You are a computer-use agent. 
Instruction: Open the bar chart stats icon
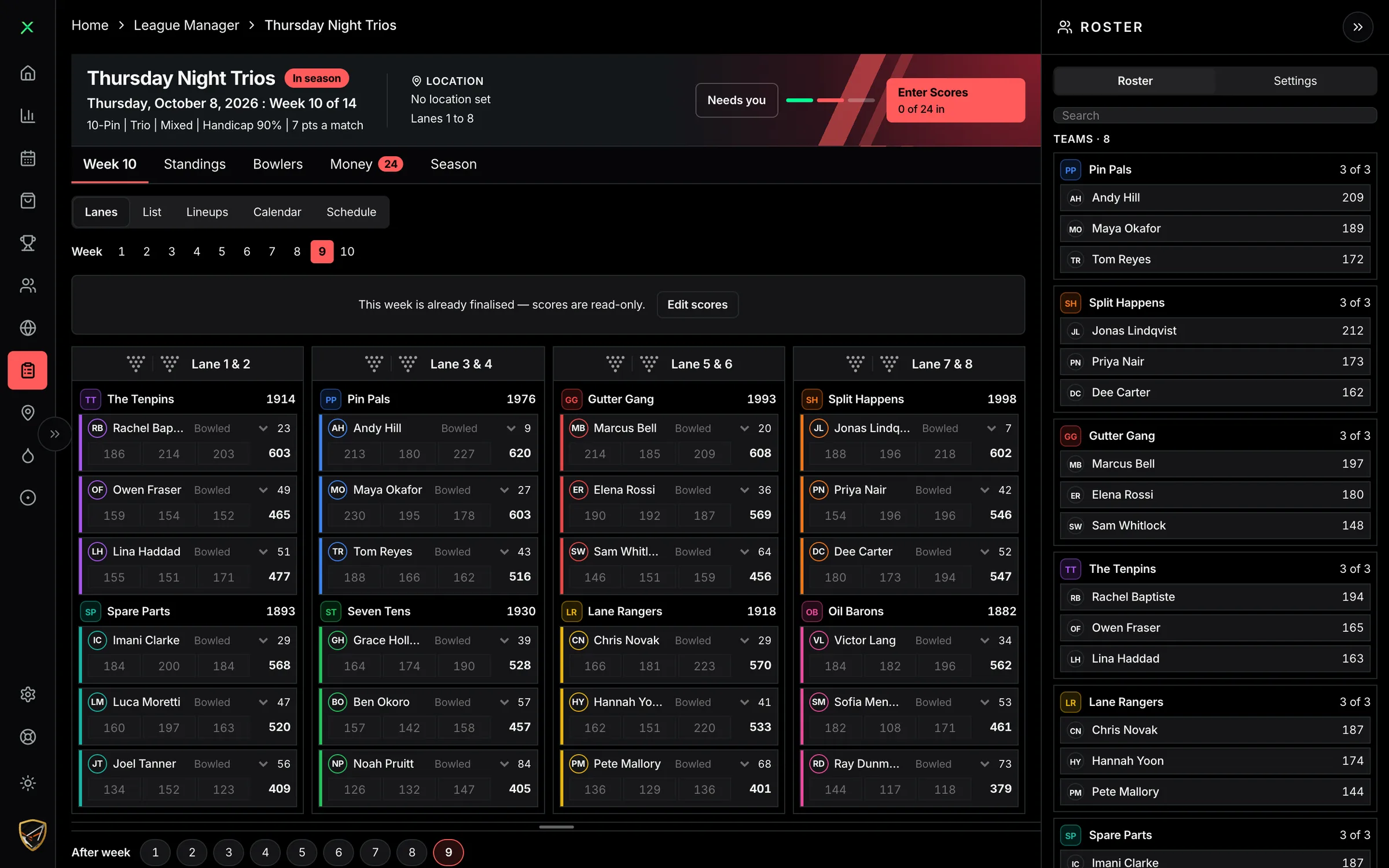(x=28, y=116)
